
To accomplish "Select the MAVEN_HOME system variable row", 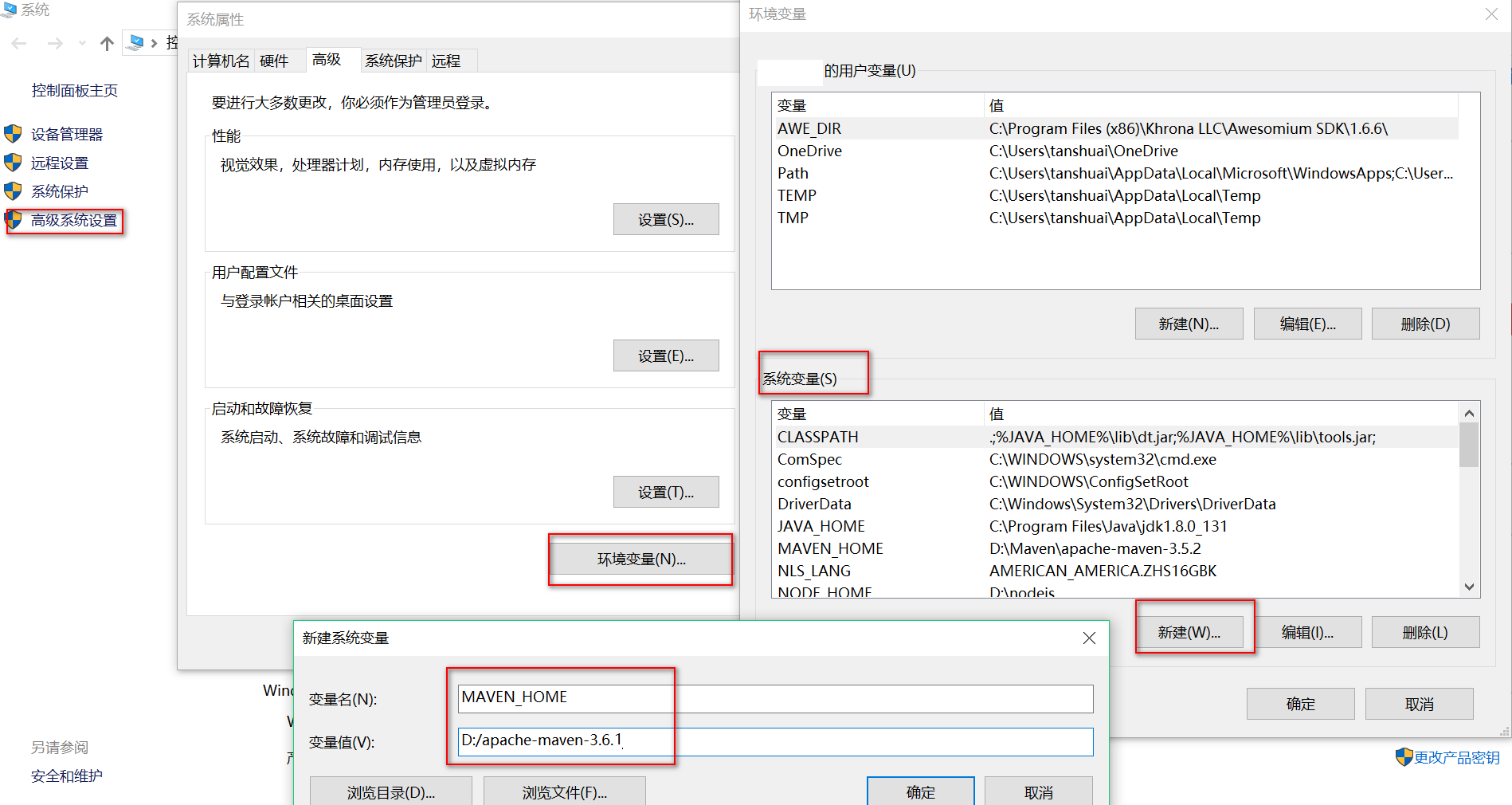I will tap(1115, 548).
